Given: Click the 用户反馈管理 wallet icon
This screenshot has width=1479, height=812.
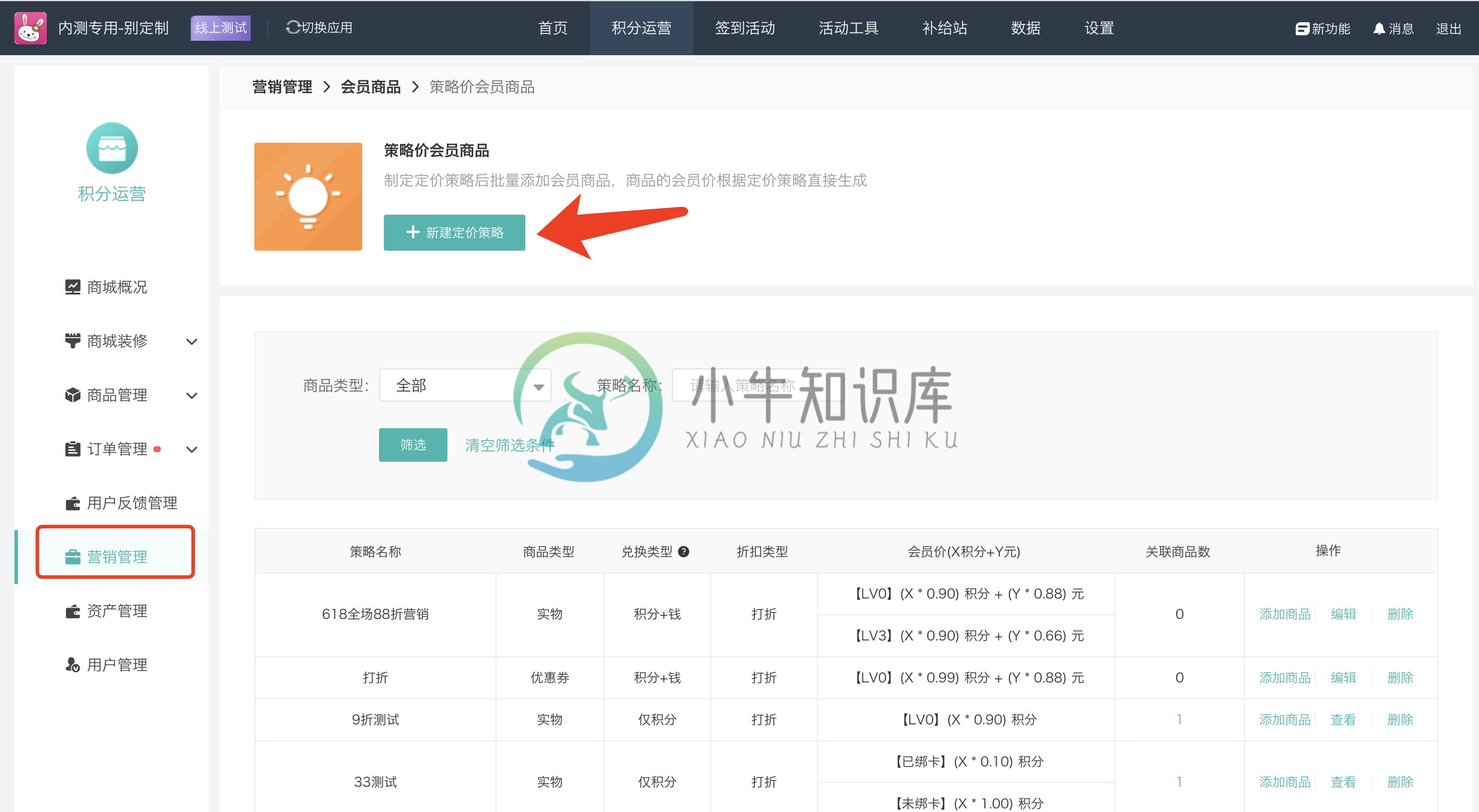Looking at the screenshot, I should [73, 503].
